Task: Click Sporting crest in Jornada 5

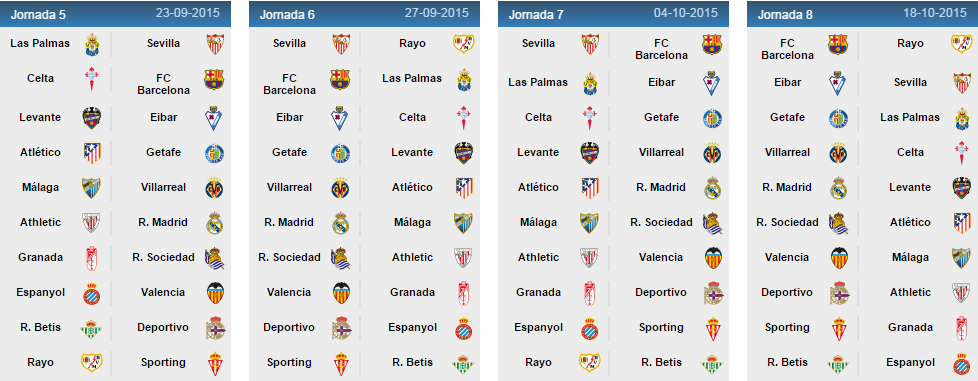Action: (x=215, y=363)
